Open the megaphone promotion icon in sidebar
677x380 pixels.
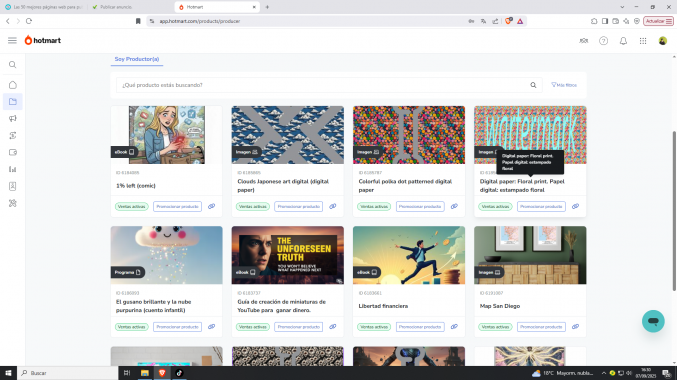click(x=13, y=119)
